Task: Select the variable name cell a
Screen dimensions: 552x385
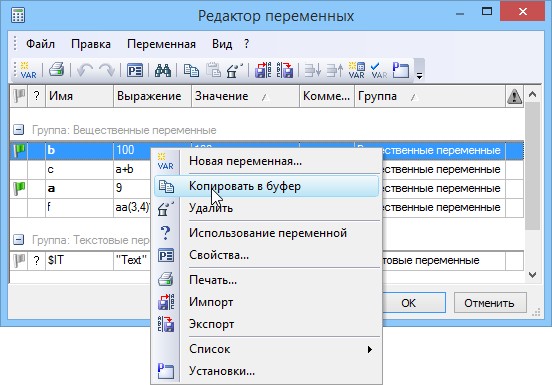Action: click(80, 188)
